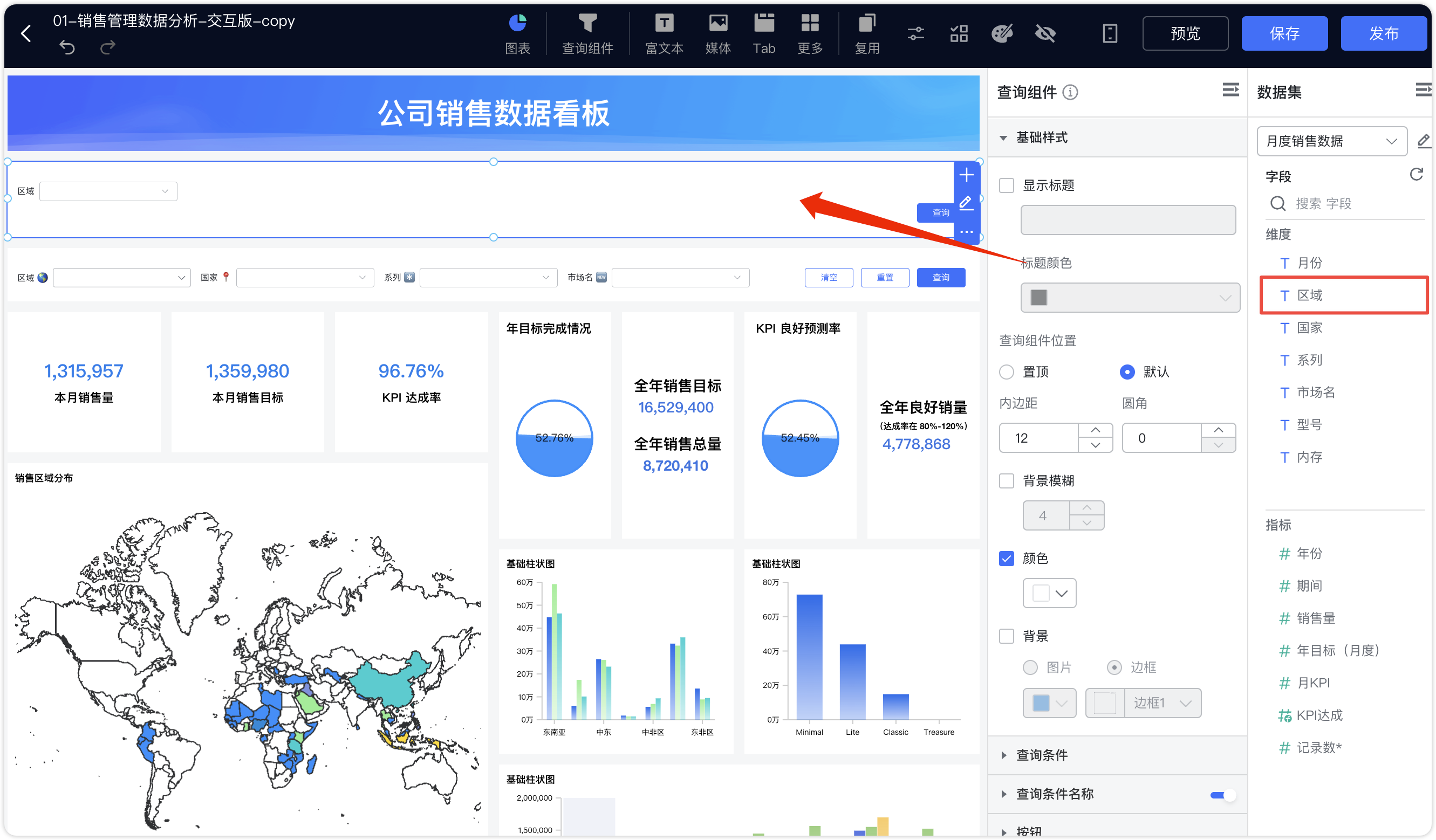Select the 图片 radio option
The width and height of the screenshot is (1436, 840).
(x=1030, y=667)
